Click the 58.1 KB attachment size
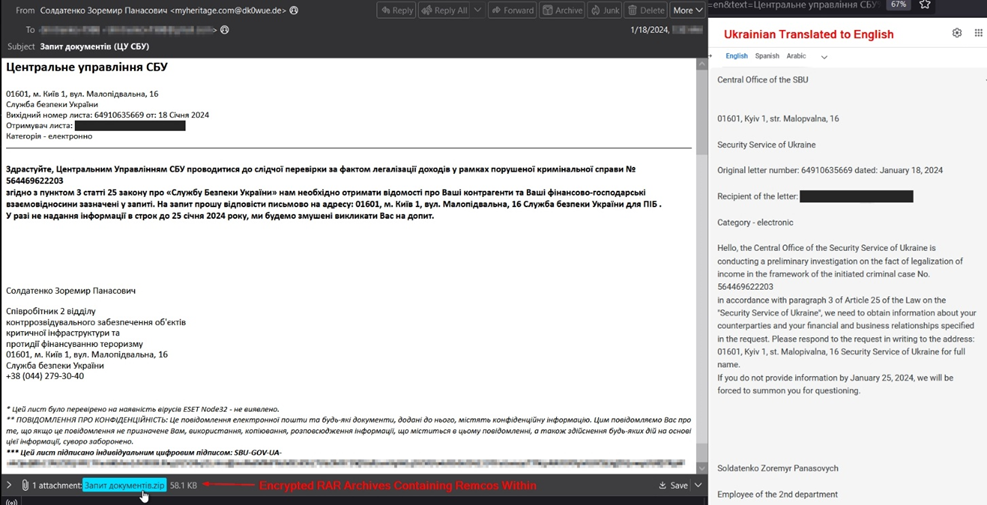Screen dimensions: 987x505 coord(183,485)
